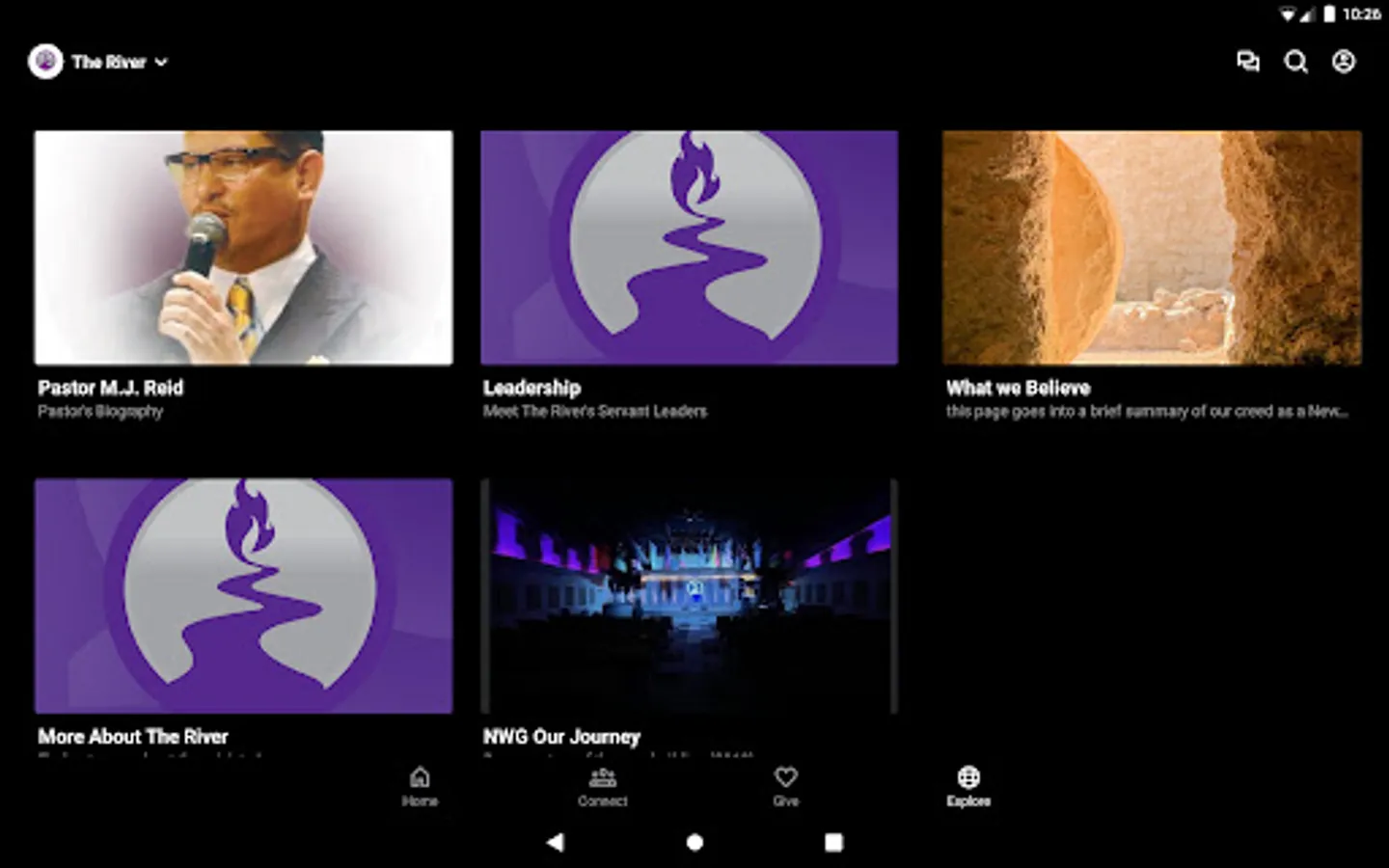Tap the Pastor M.J. Reid title
Viewport: 1389px width, 868px height.
click(x=111, y=388)
